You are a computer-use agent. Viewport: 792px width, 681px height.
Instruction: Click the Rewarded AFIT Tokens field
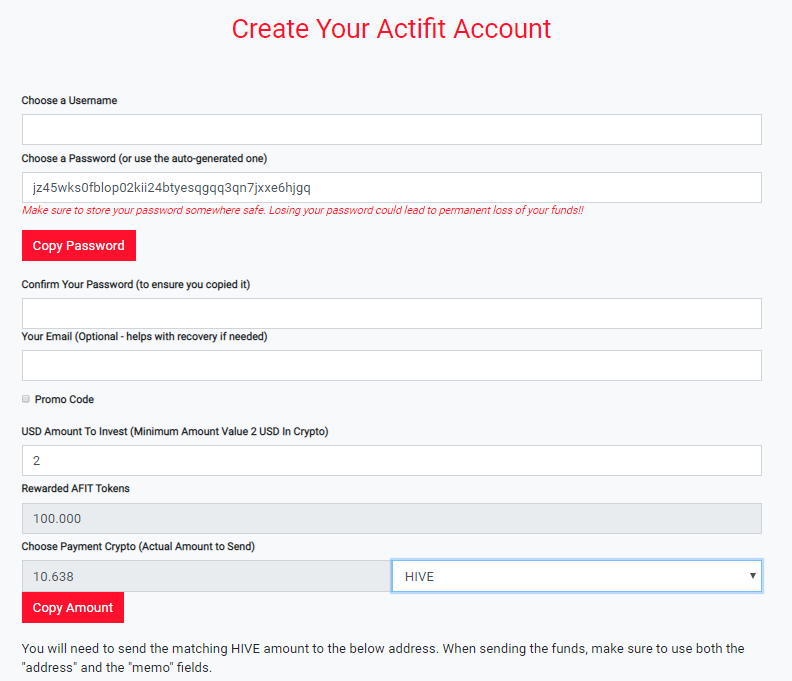pyautogui.click(x=391, y=518)
